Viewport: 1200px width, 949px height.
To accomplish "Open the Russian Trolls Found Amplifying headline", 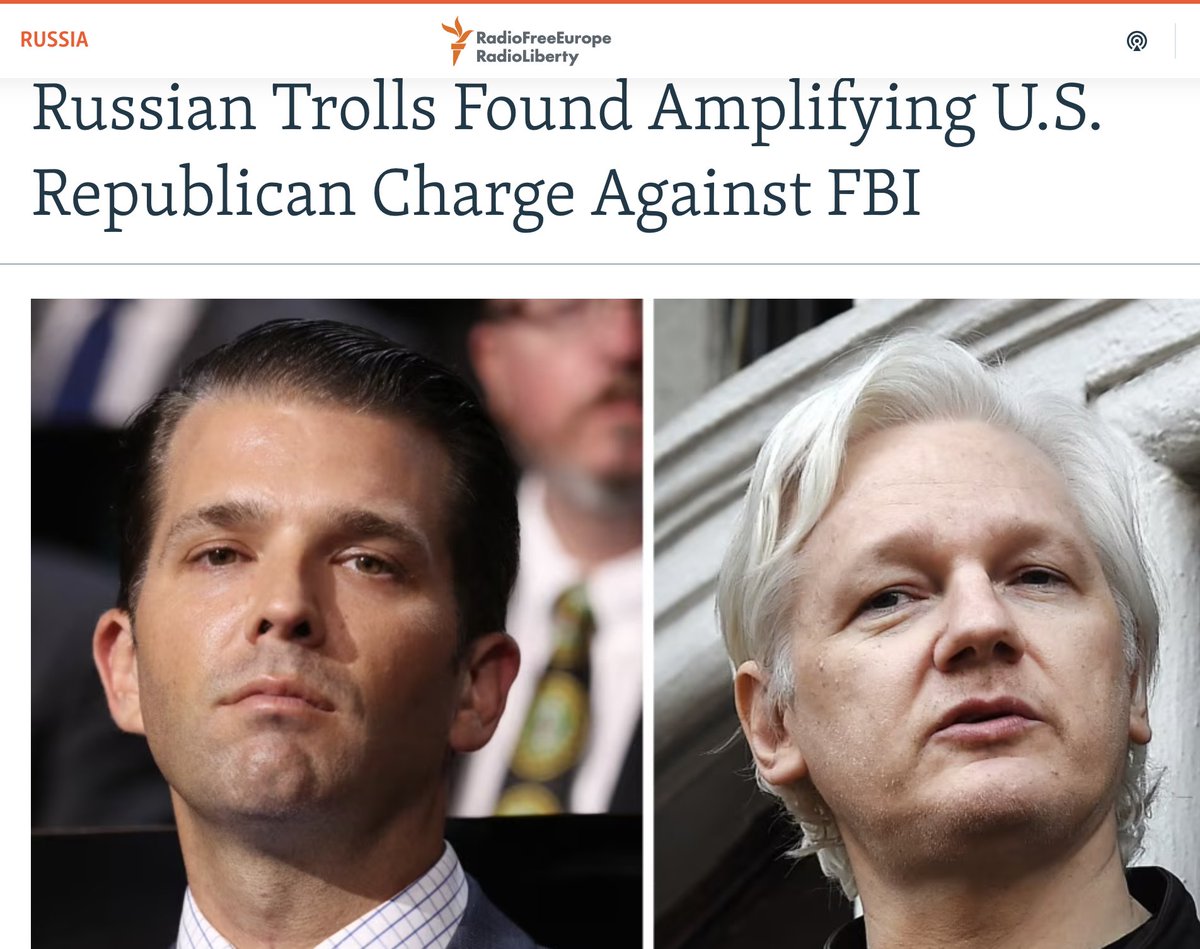I will pos(566,152).
